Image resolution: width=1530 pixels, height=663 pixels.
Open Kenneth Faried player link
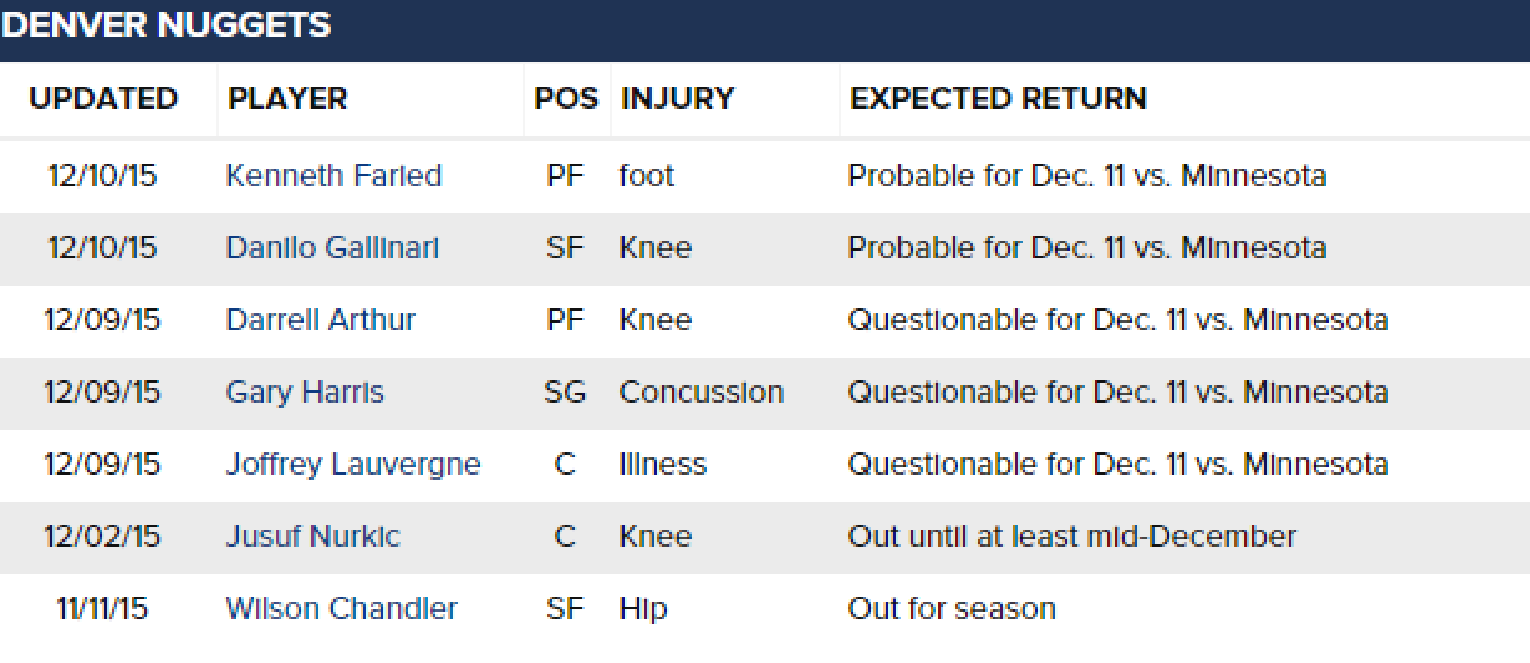click(x=334, y=176)
